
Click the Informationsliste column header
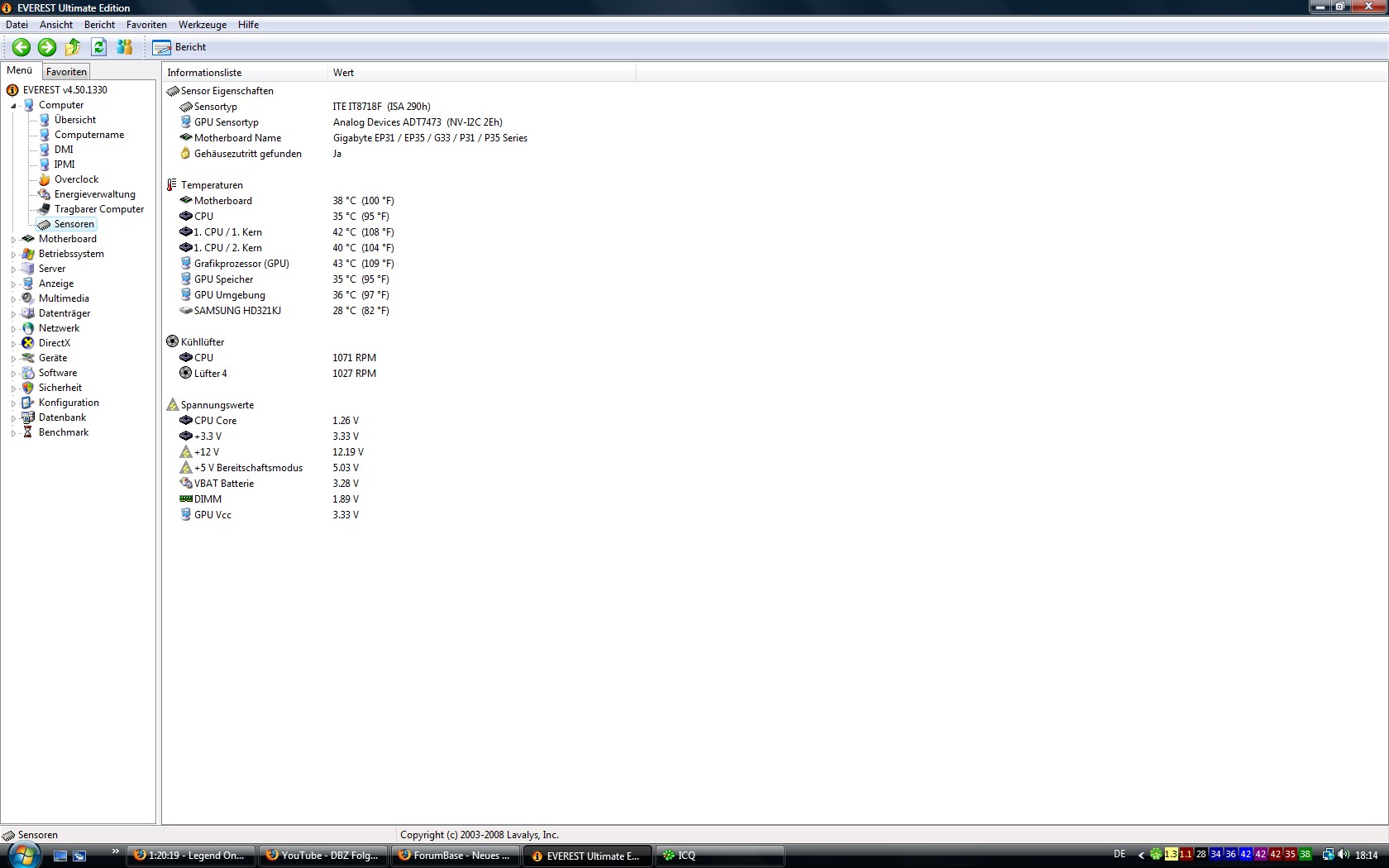point(245,73)
